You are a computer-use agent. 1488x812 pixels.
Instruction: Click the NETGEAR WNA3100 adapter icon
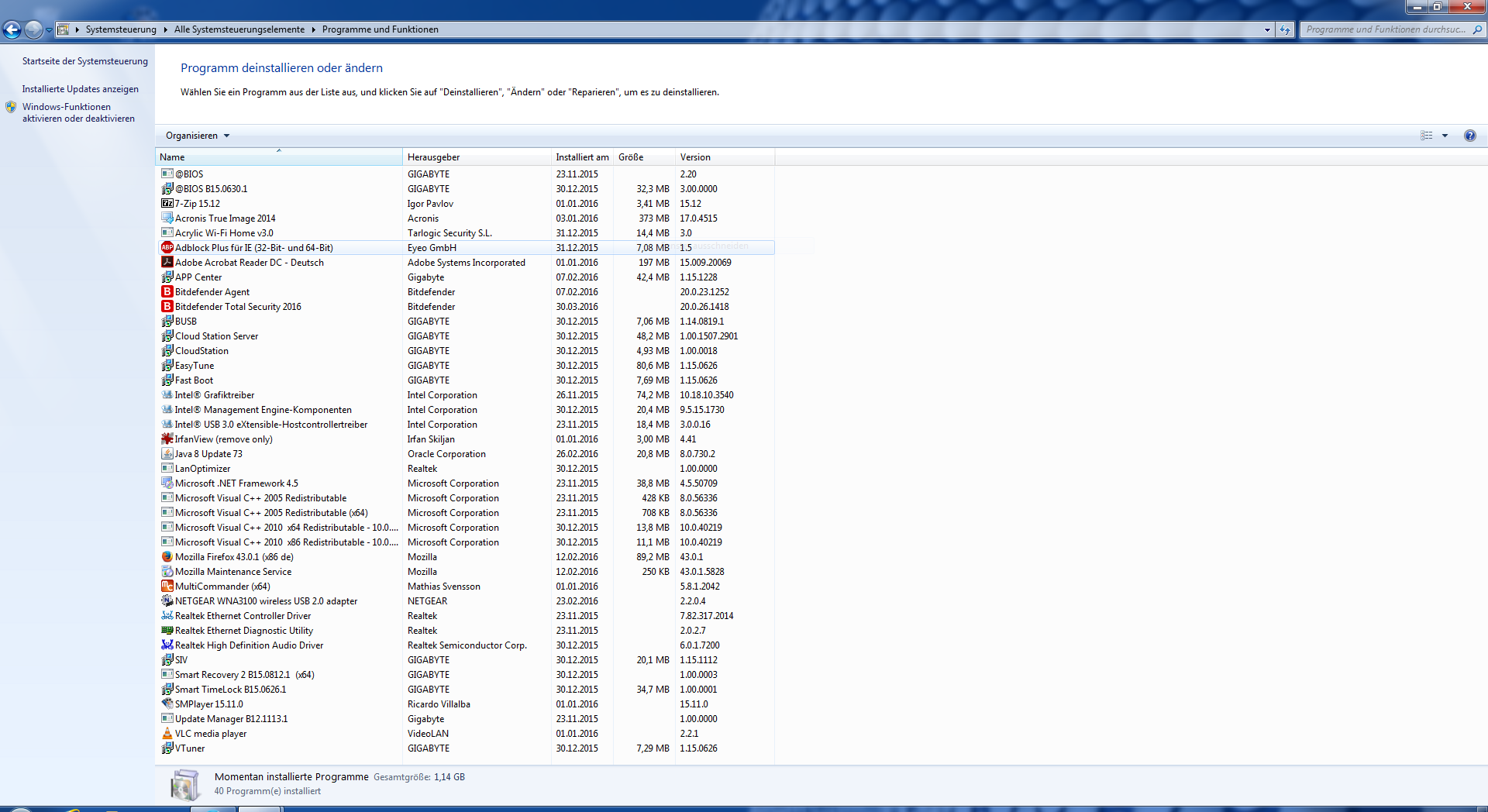(167, 601)
